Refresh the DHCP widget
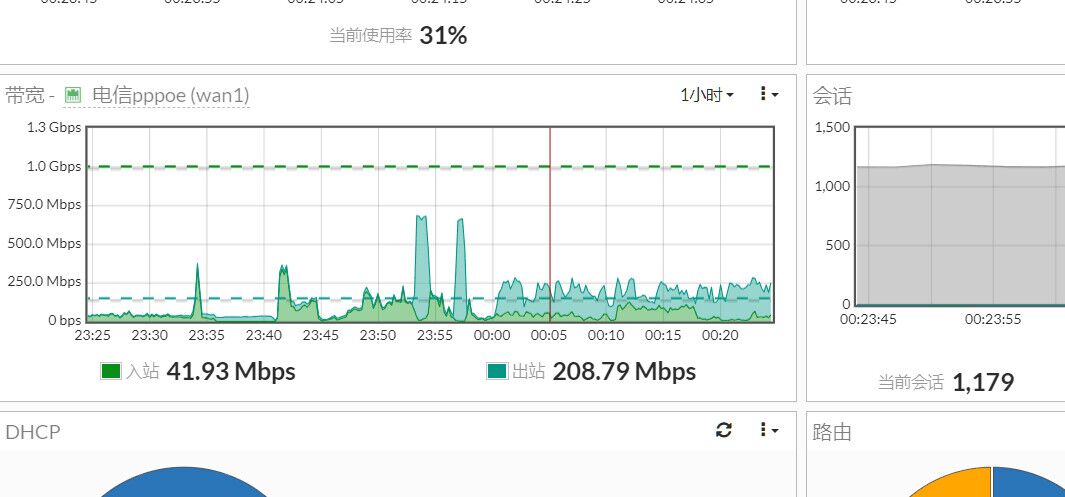1065x497 pixels. [x=724, y=430]
